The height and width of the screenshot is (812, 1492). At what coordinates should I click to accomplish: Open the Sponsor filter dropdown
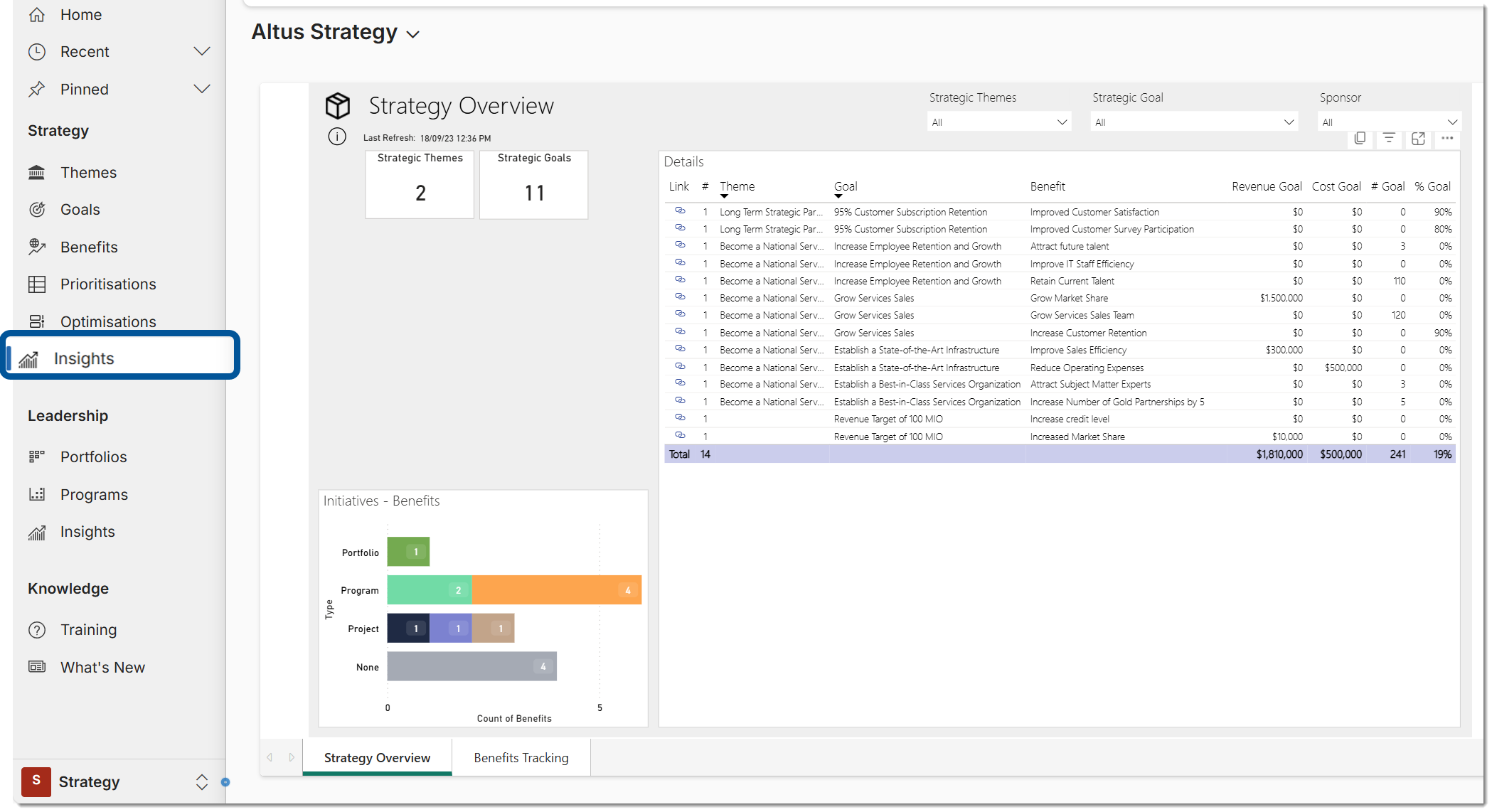point(1389,122)
